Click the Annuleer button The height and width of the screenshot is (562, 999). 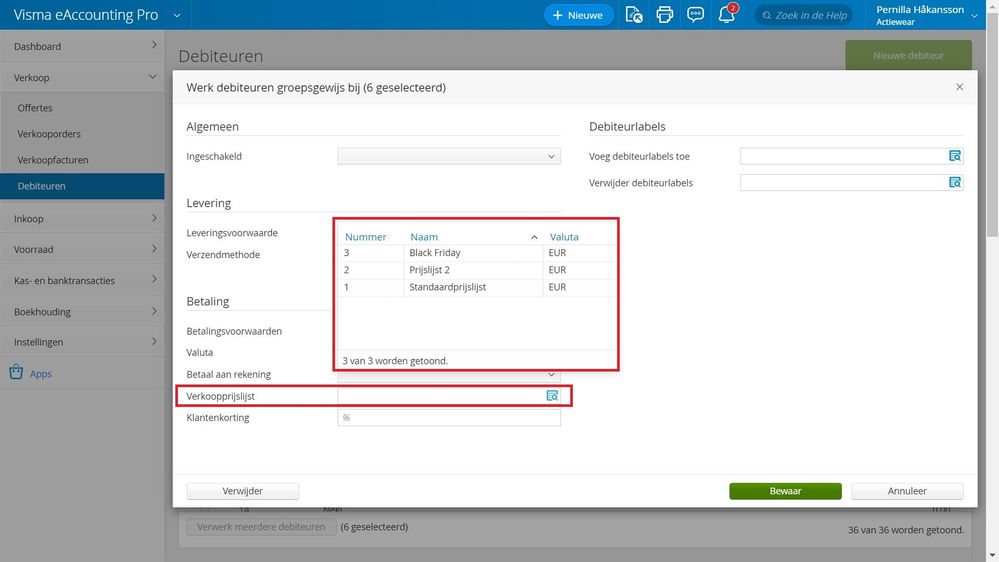(907, 491)
